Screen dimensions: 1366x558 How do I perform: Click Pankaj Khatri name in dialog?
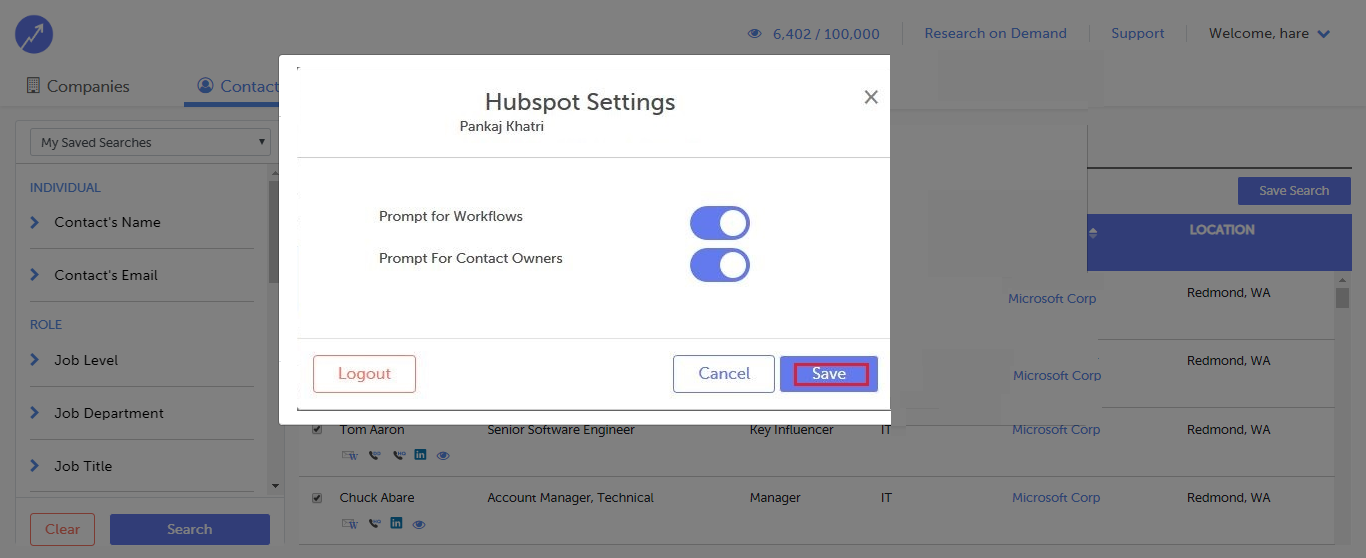pos(502,126)
